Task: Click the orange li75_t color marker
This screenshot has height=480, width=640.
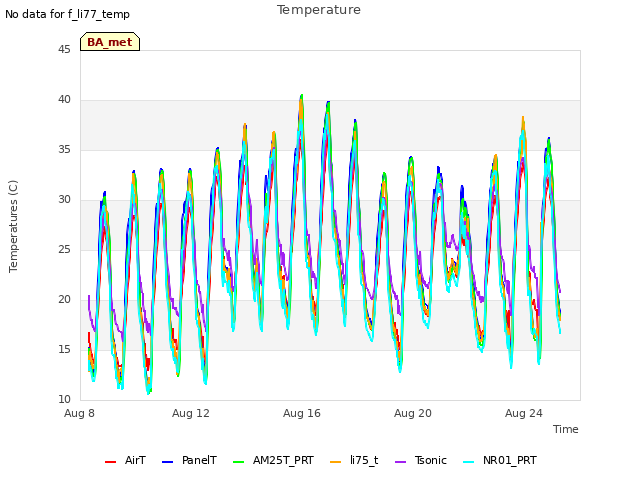Action: pos(336,462)
